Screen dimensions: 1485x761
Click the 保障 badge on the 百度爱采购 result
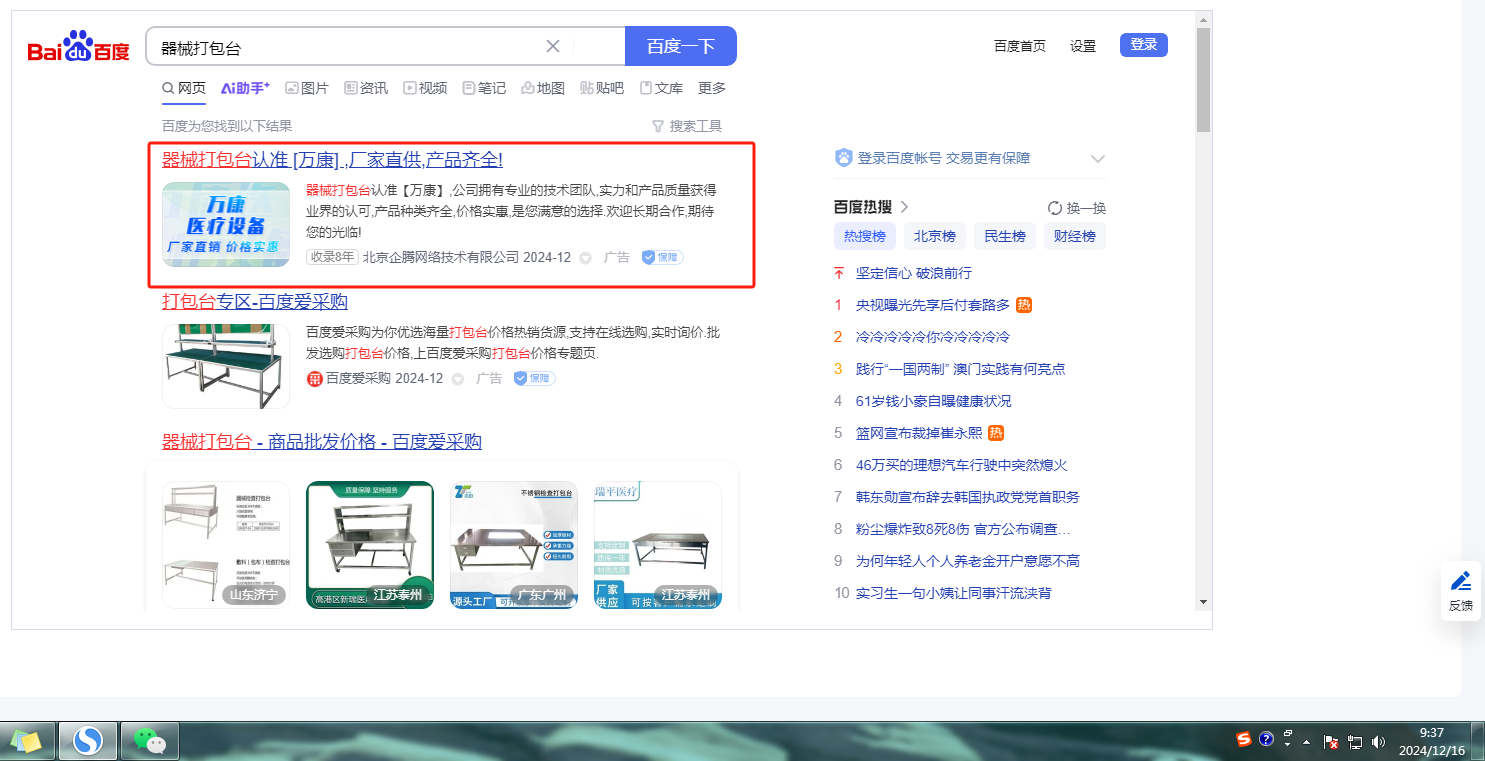click(535, 378)
